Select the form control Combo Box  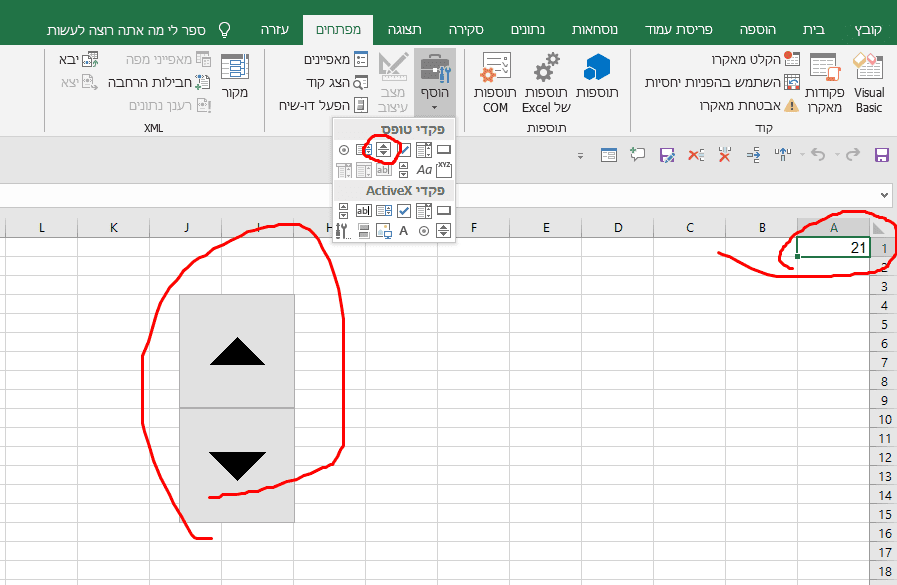coord(424,150)
